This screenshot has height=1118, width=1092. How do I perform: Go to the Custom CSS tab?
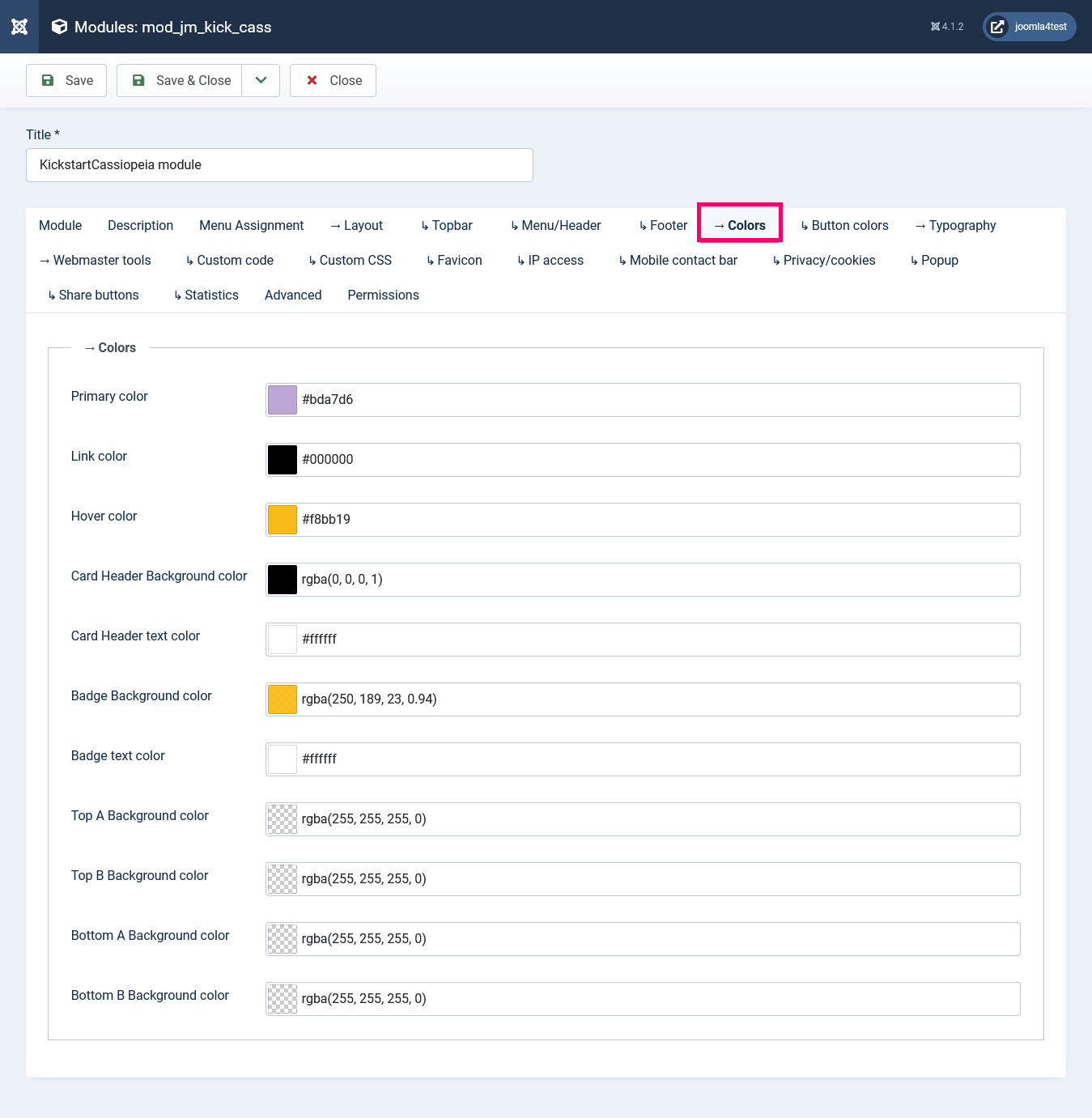(350, 260)
